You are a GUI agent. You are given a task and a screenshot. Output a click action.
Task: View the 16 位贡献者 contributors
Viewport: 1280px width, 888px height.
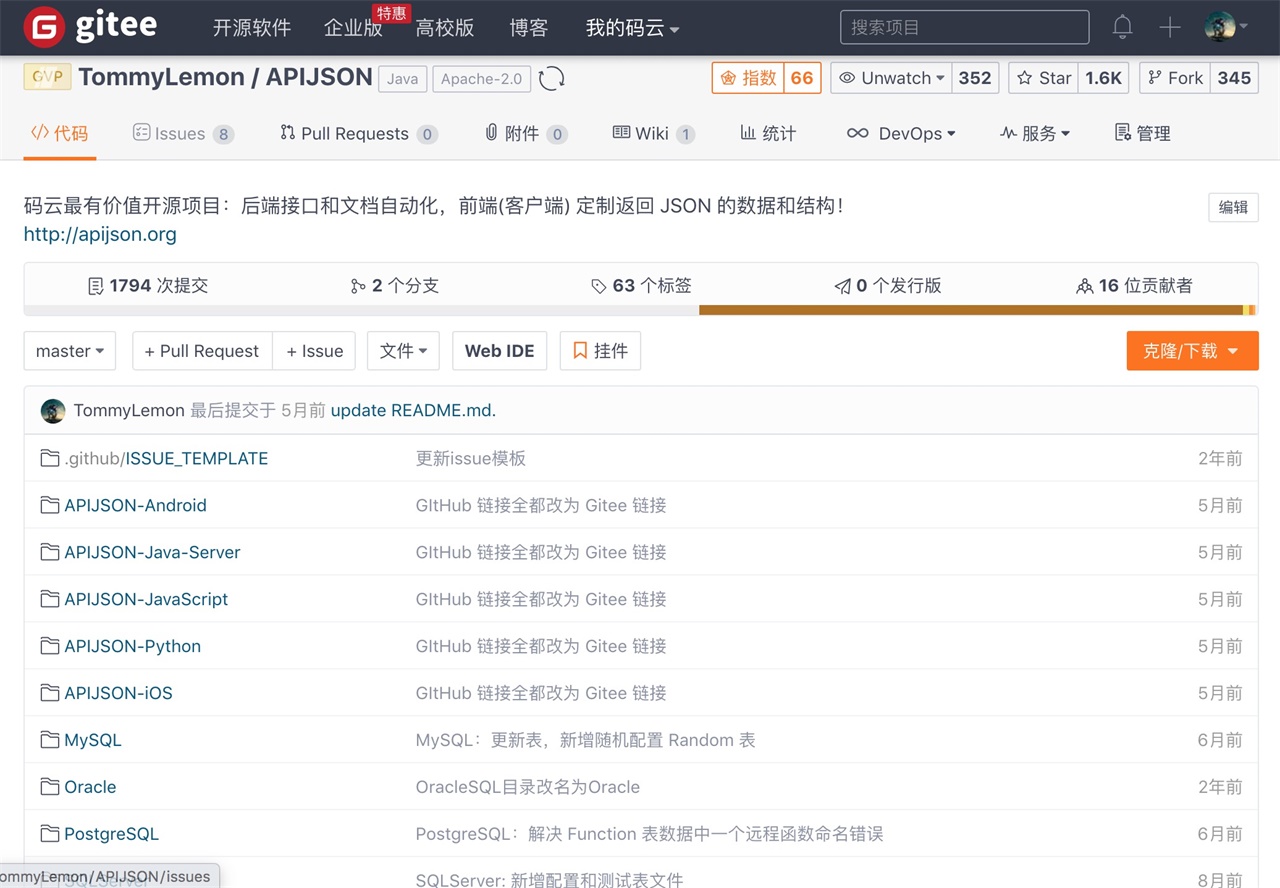tap(1134, 285)
